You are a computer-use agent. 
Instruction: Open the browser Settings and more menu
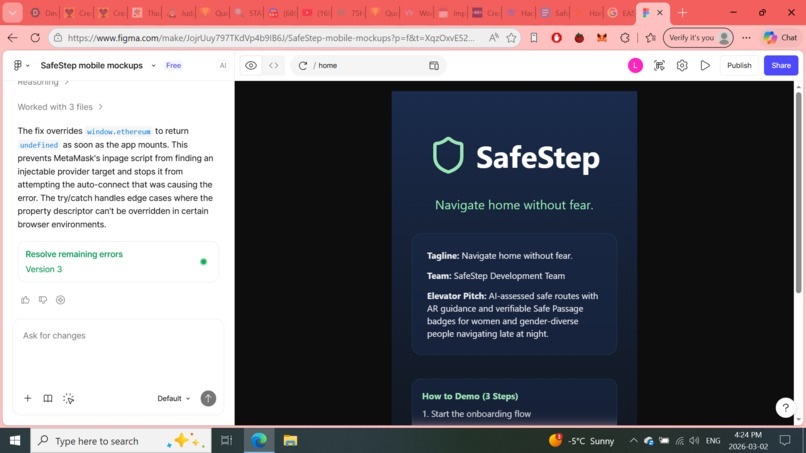point(746,38)
